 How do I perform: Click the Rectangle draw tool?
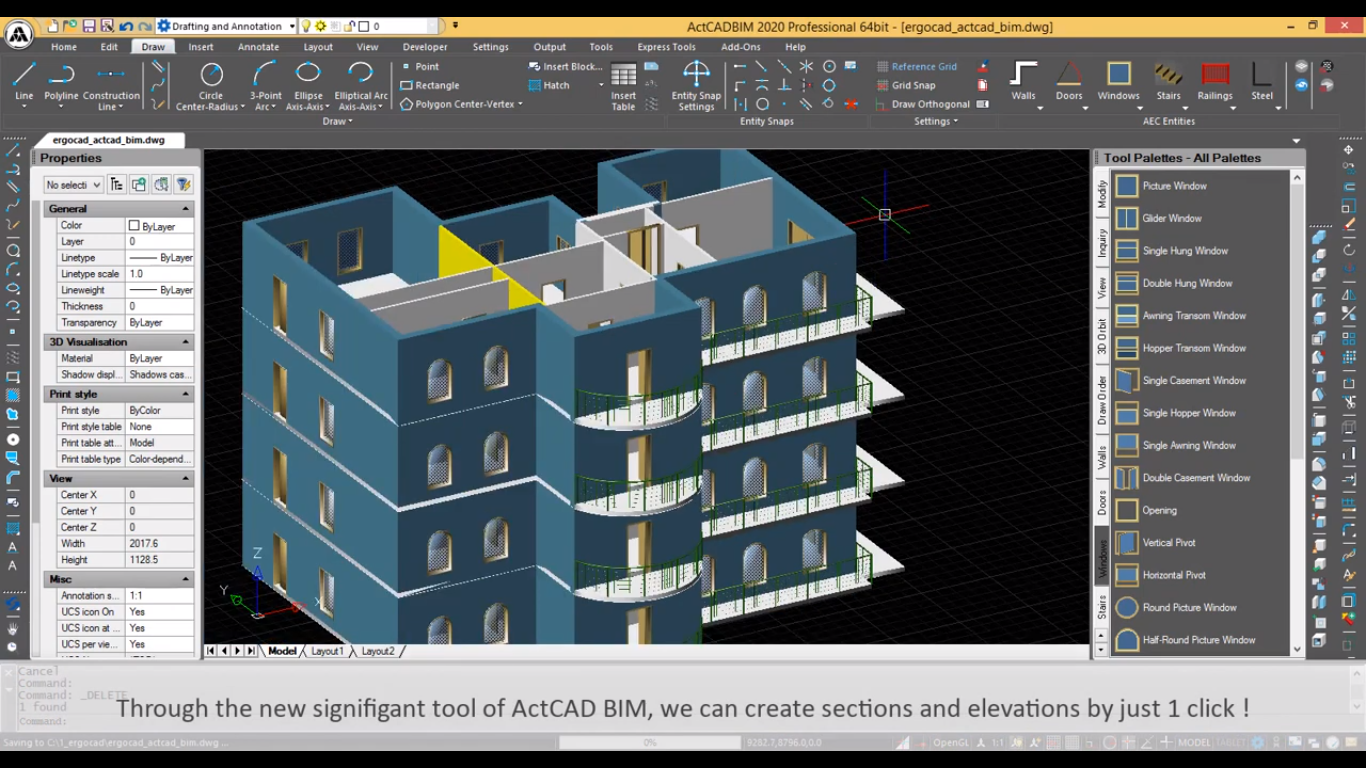tap(430, 85)
